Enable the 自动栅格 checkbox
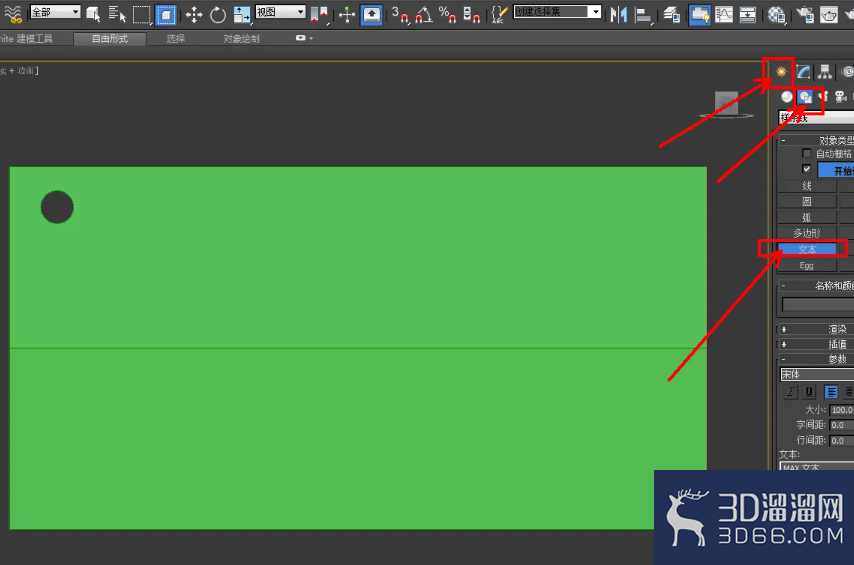This screenshot has height=565, width=854. click(x=807, y=154)
